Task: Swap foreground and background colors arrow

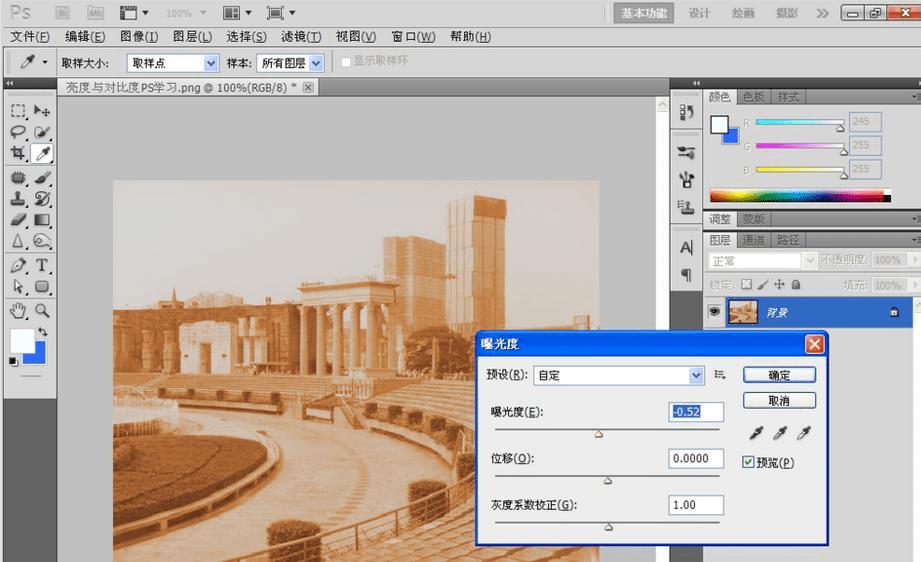Action: (43, 332)
